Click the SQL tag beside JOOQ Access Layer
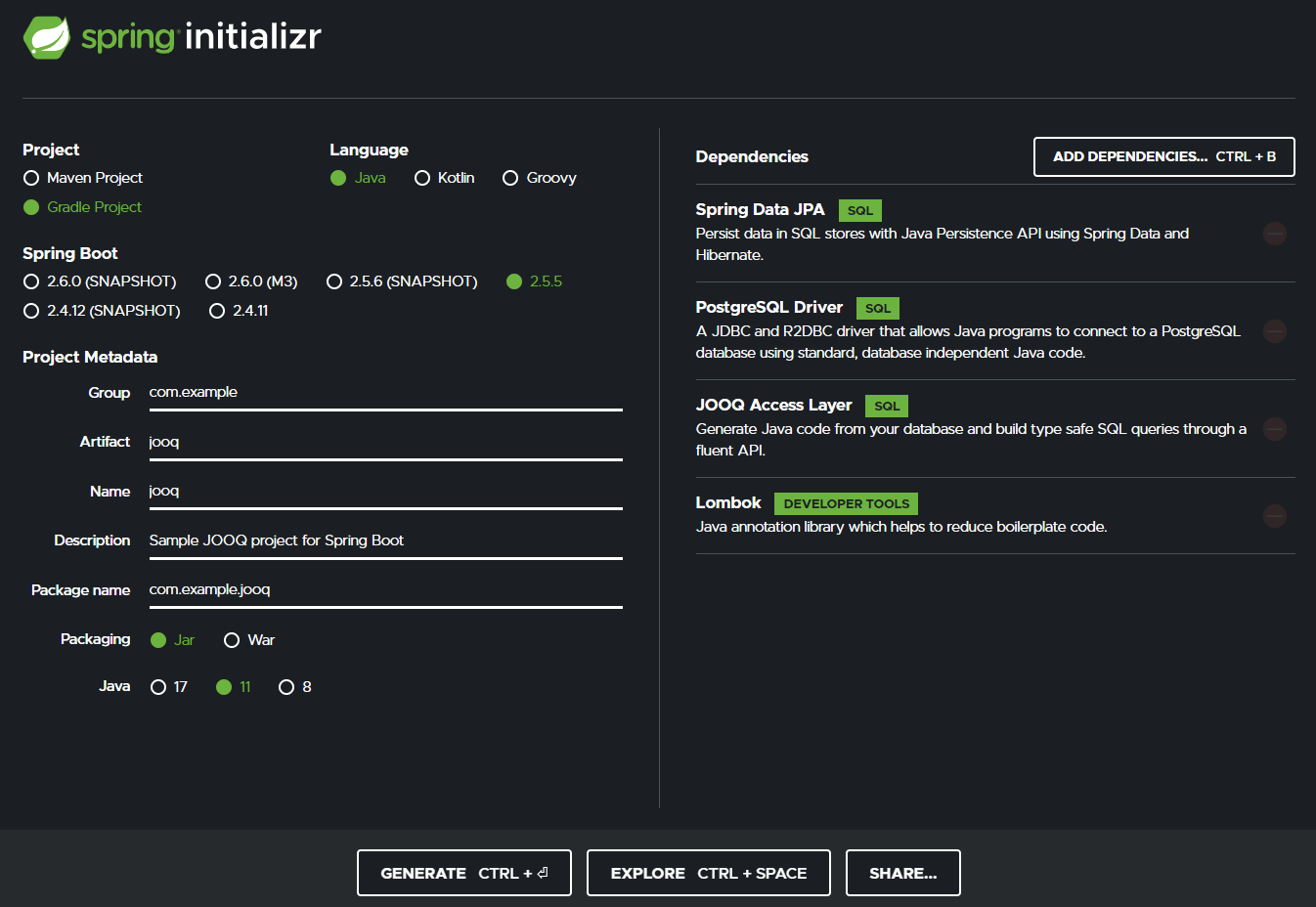This screenshot has height=907, width=1316. pos(887,406)
